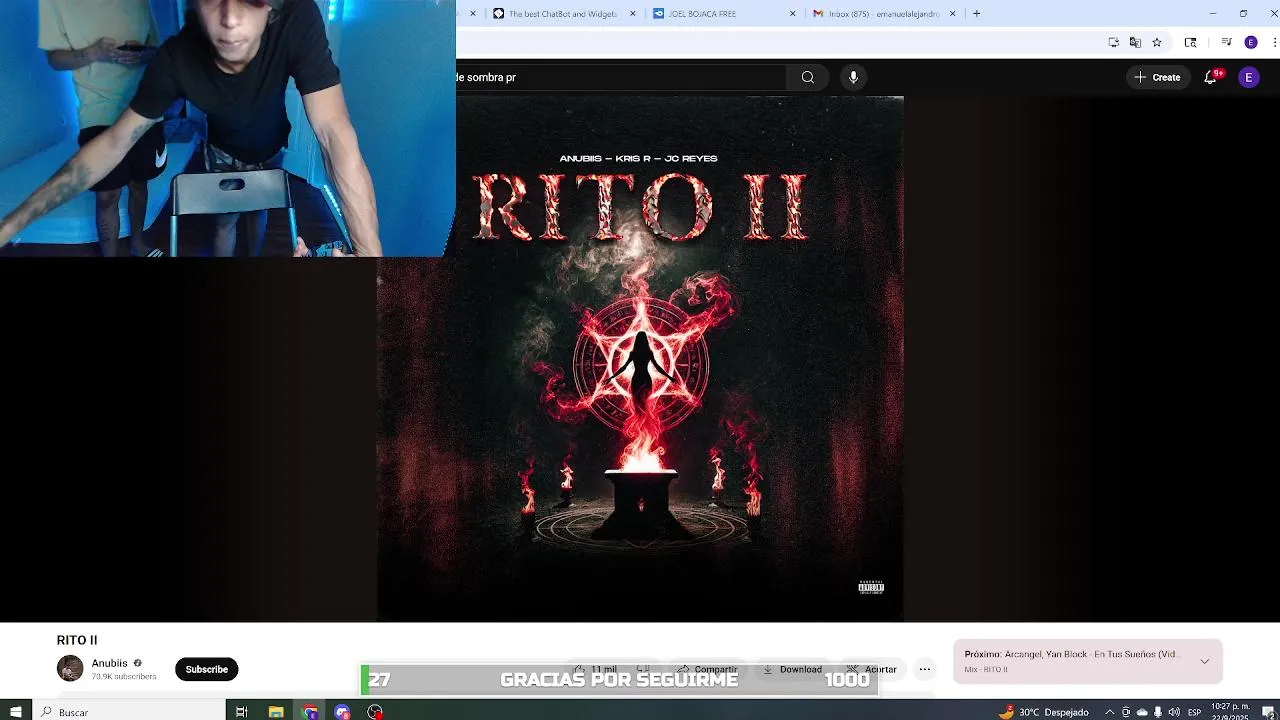The image size is (1280, 720).
Task: Open the Windows action center icon
Action: 1267,712
